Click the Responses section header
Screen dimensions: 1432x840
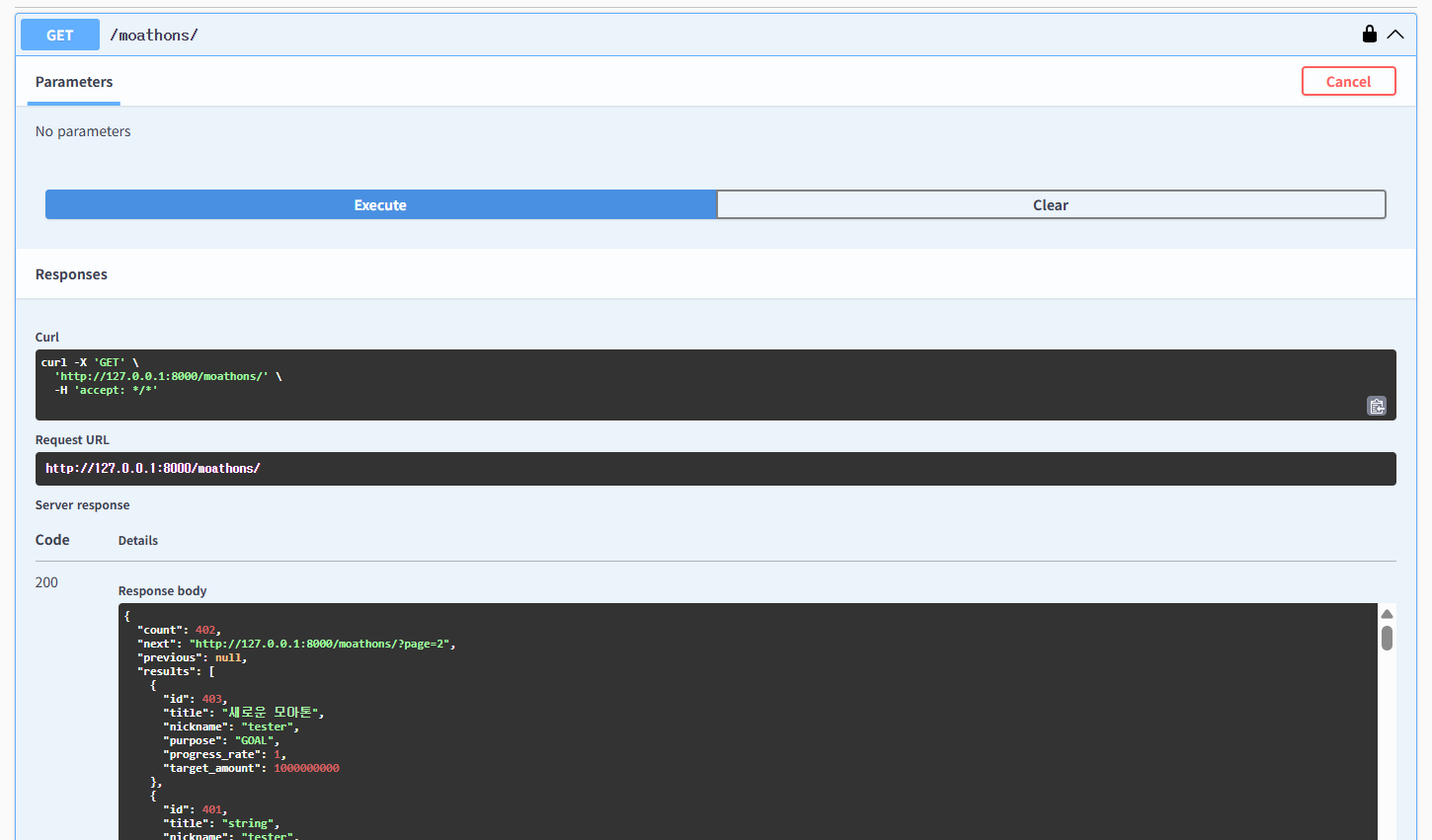[71, 274]
